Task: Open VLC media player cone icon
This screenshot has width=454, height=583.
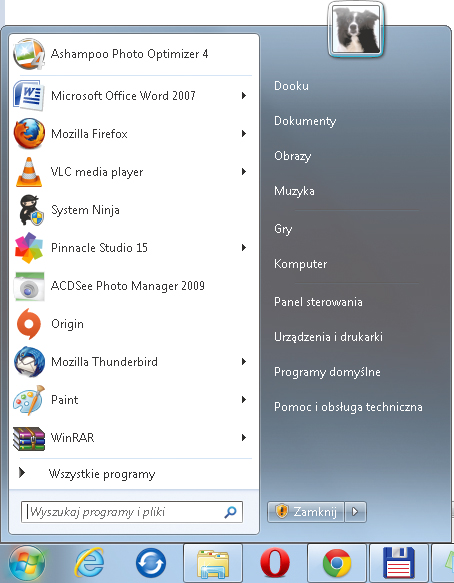Action: coord(29,172)
